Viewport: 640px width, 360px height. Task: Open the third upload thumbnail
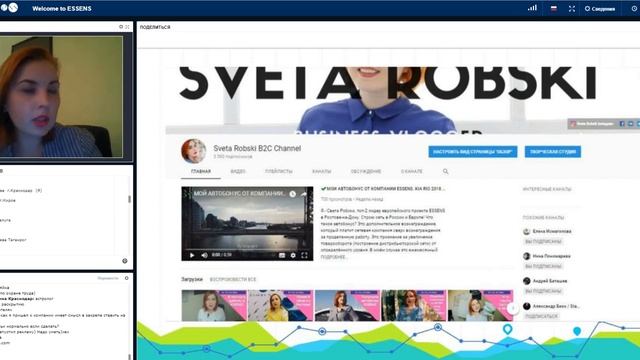[x=347, y=305]
